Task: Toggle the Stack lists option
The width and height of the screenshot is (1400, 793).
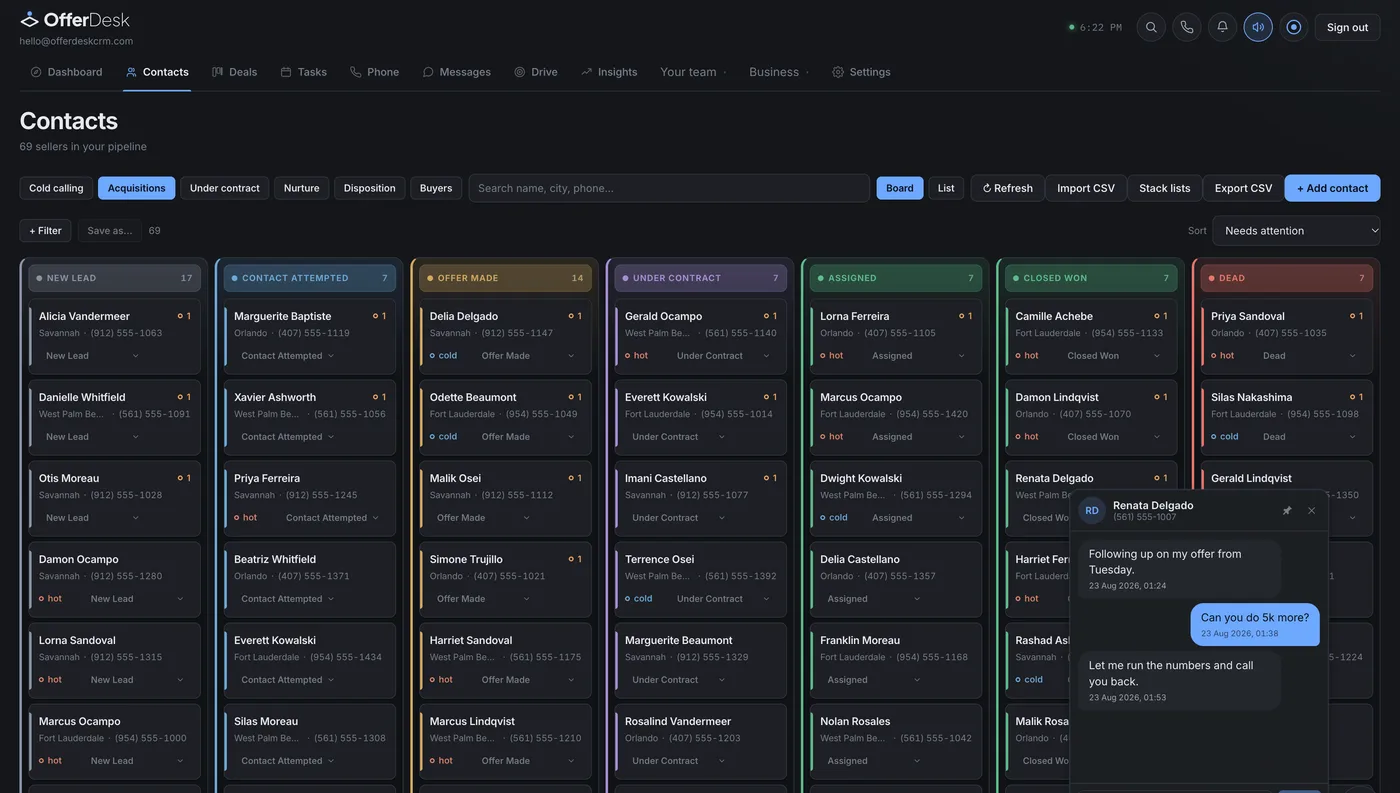Action: (1165, 188)
